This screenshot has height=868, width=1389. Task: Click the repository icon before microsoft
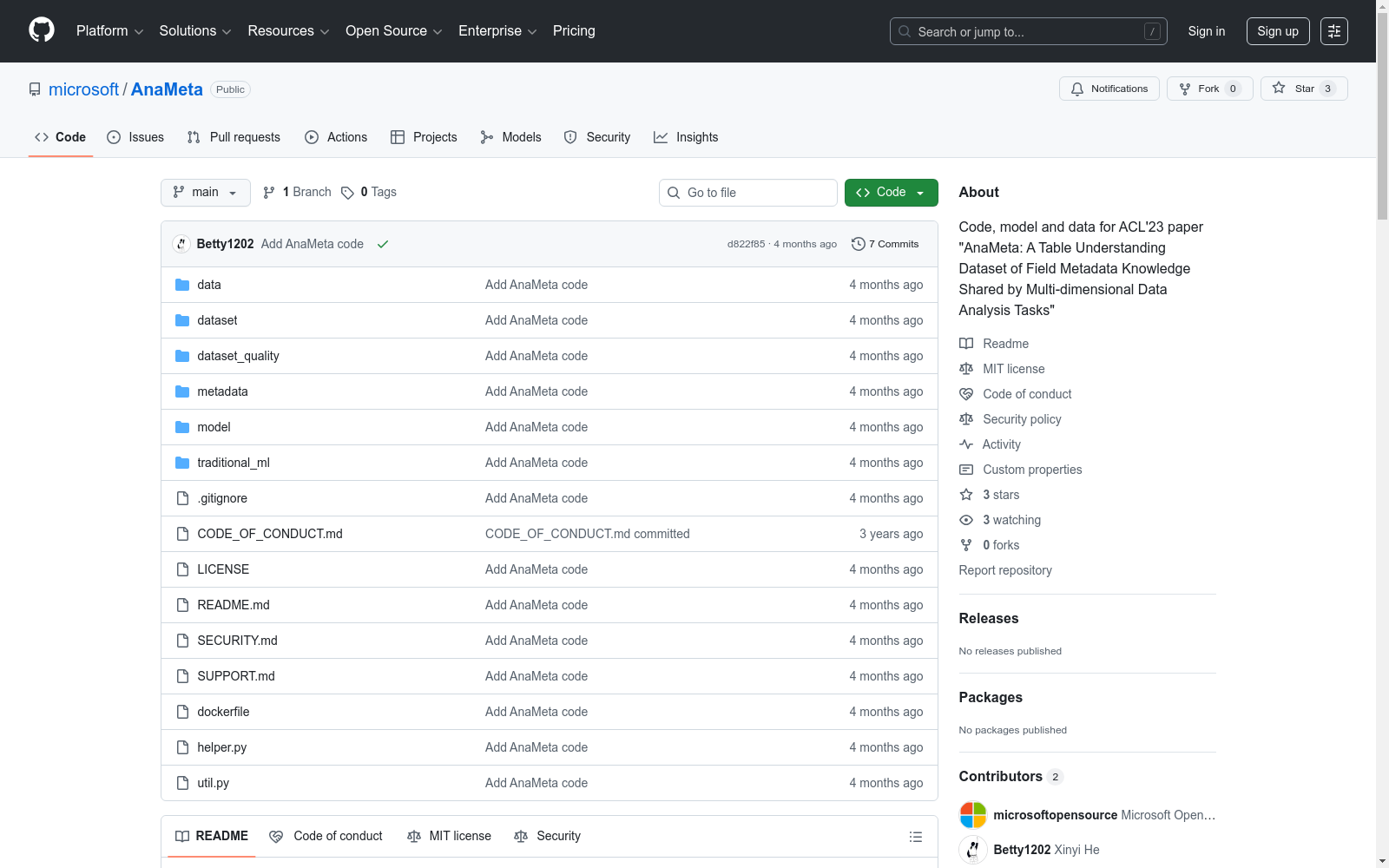(35, 89)
